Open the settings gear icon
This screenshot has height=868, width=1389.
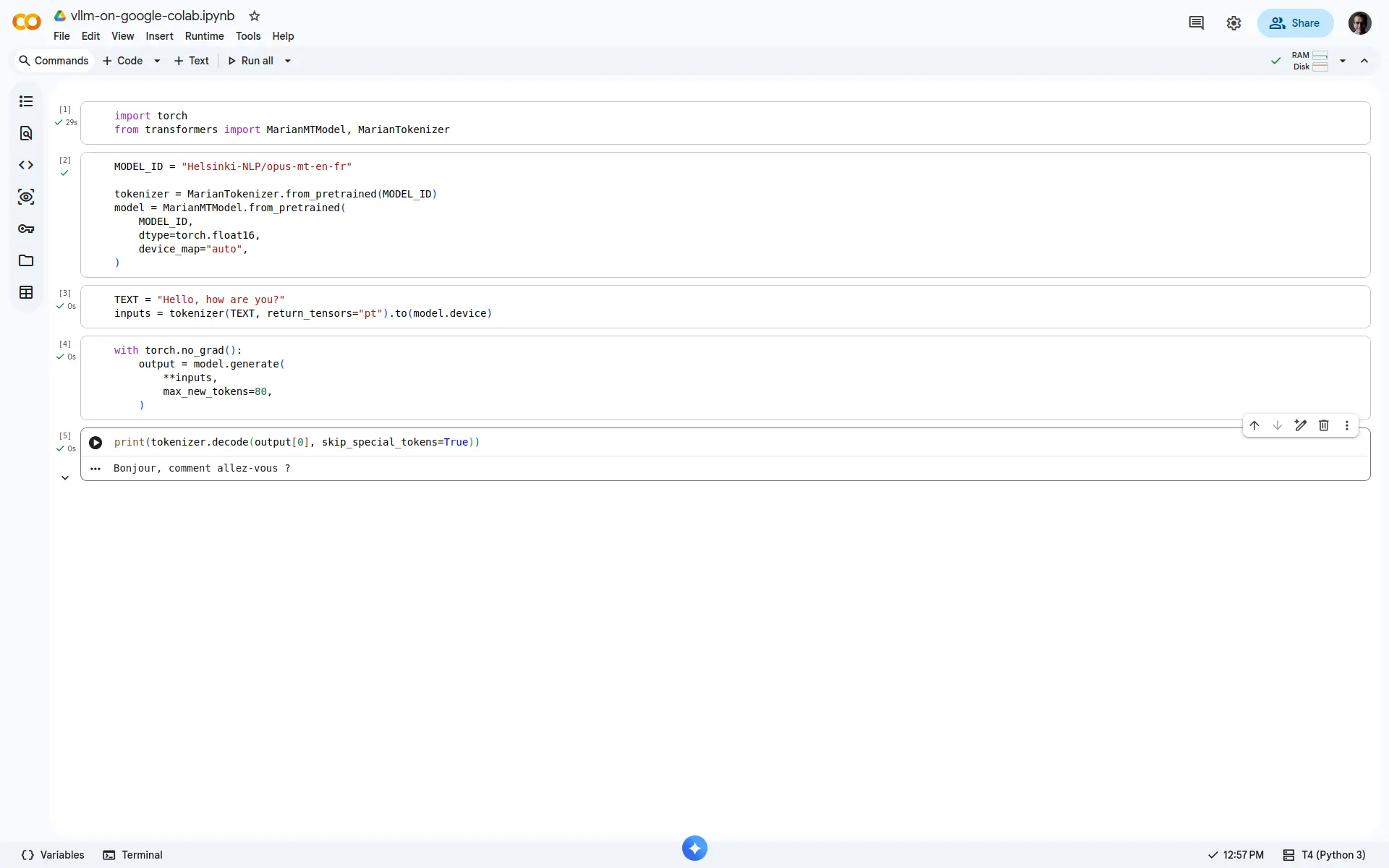1234,23
